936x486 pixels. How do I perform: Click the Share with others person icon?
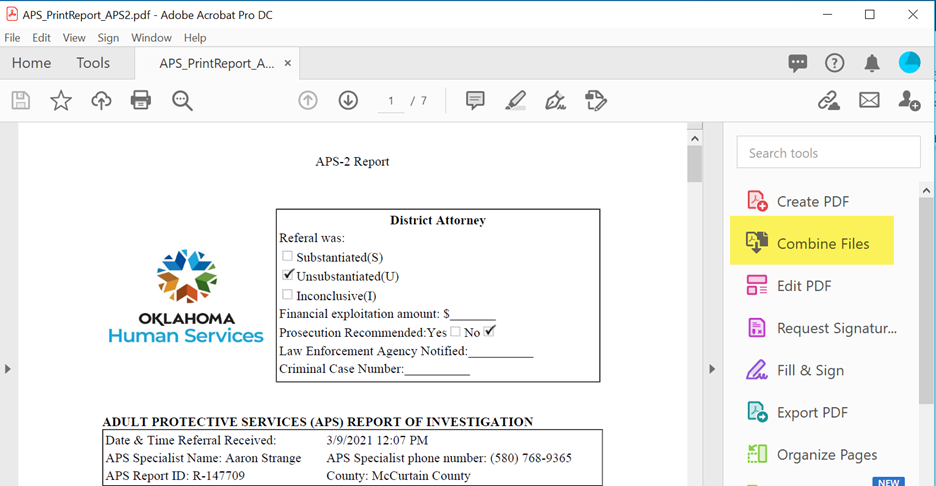click(909, 100)
